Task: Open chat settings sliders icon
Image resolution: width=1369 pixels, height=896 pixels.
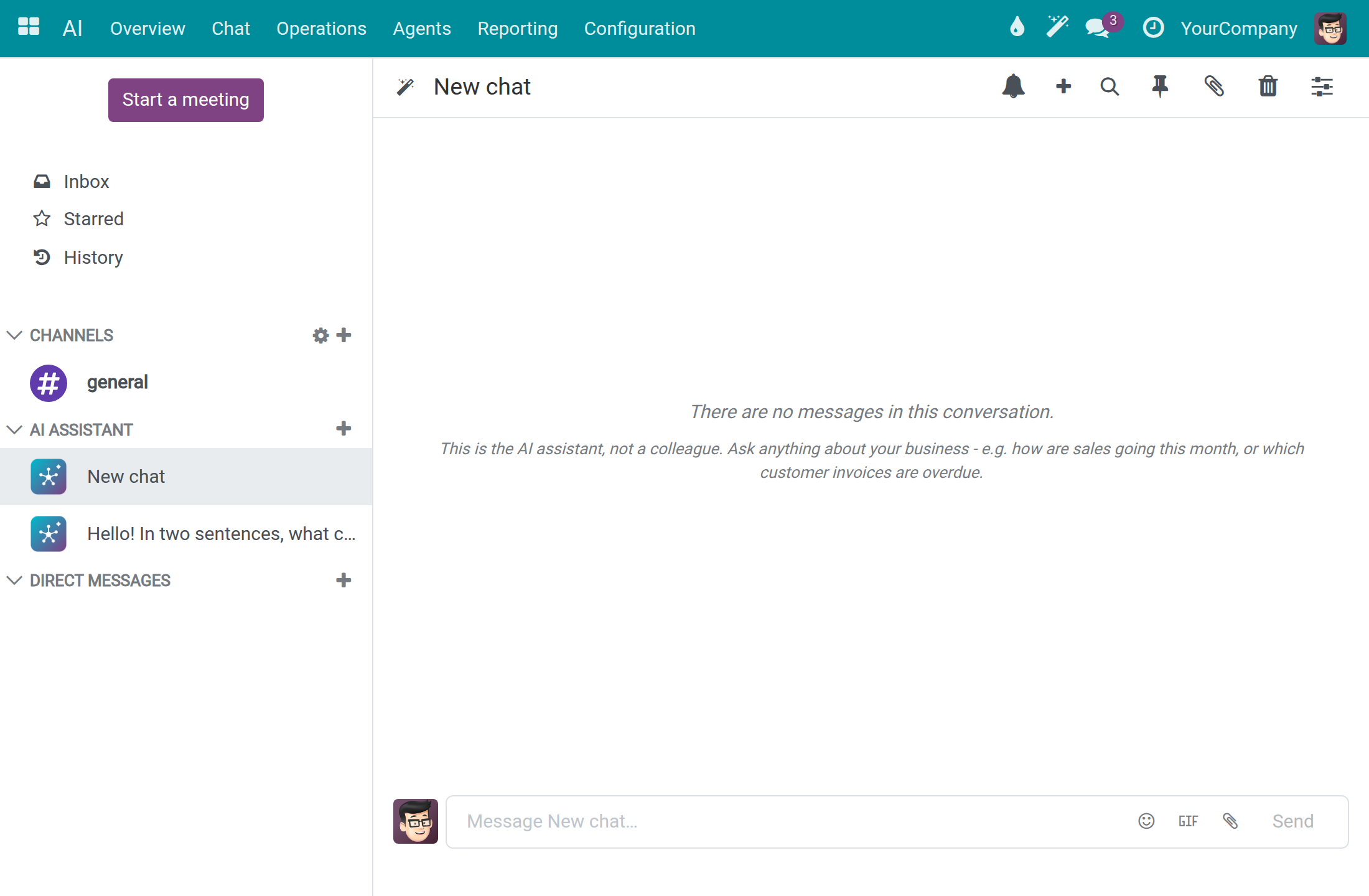Action: click(x=1322, y=86)
